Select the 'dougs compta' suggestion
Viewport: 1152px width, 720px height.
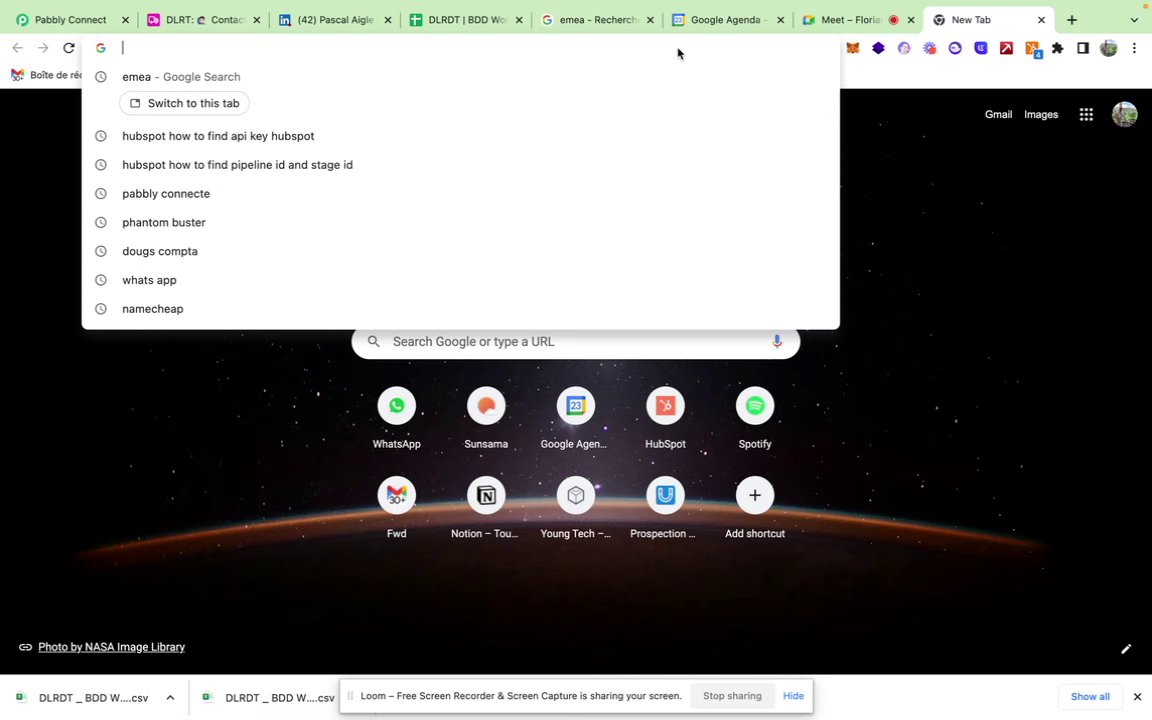tap(461, 251)
